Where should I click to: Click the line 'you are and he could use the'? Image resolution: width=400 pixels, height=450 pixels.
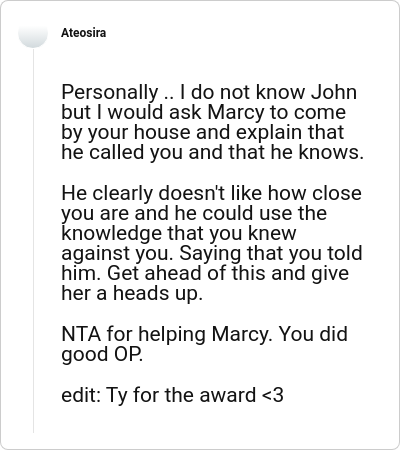point(194,213)
